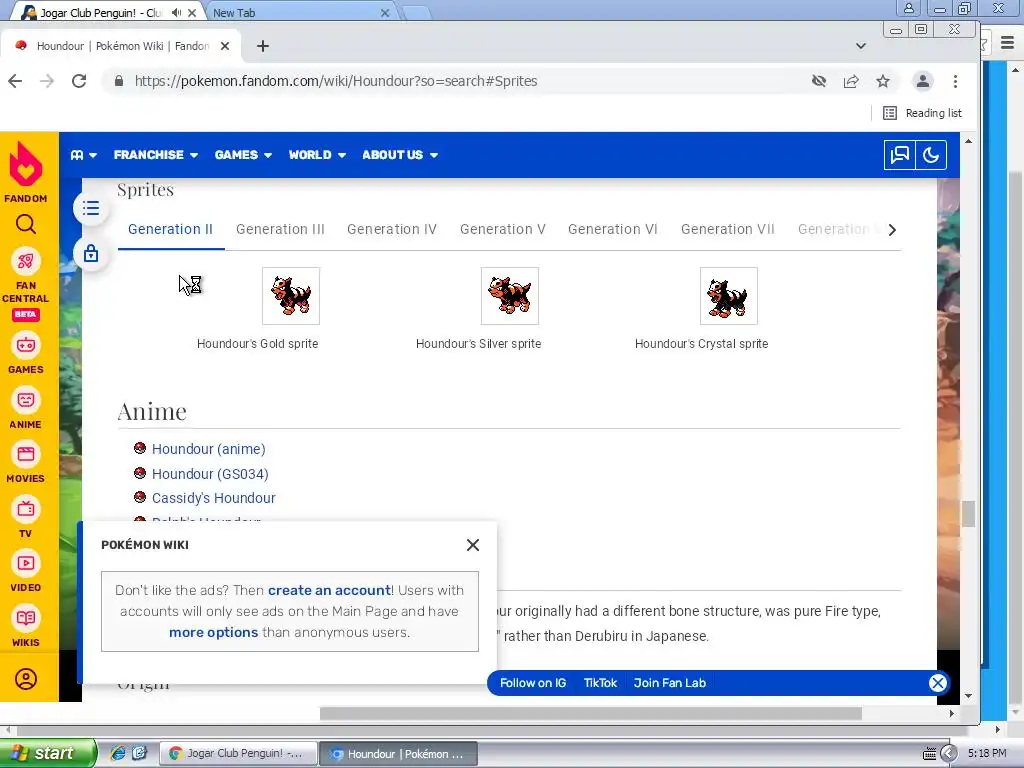The image size is (1024, 768).
Task: Click the page protection lock icon
Action: (x=91, y=253)
